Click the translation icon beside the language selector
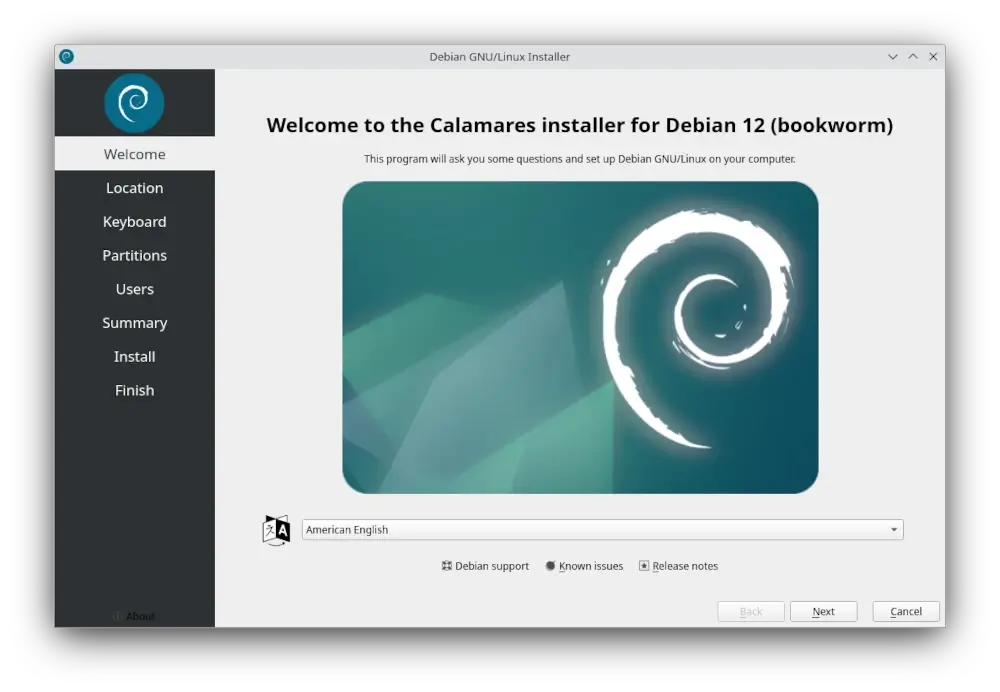The image size is (1000, 692). (275, 529)
